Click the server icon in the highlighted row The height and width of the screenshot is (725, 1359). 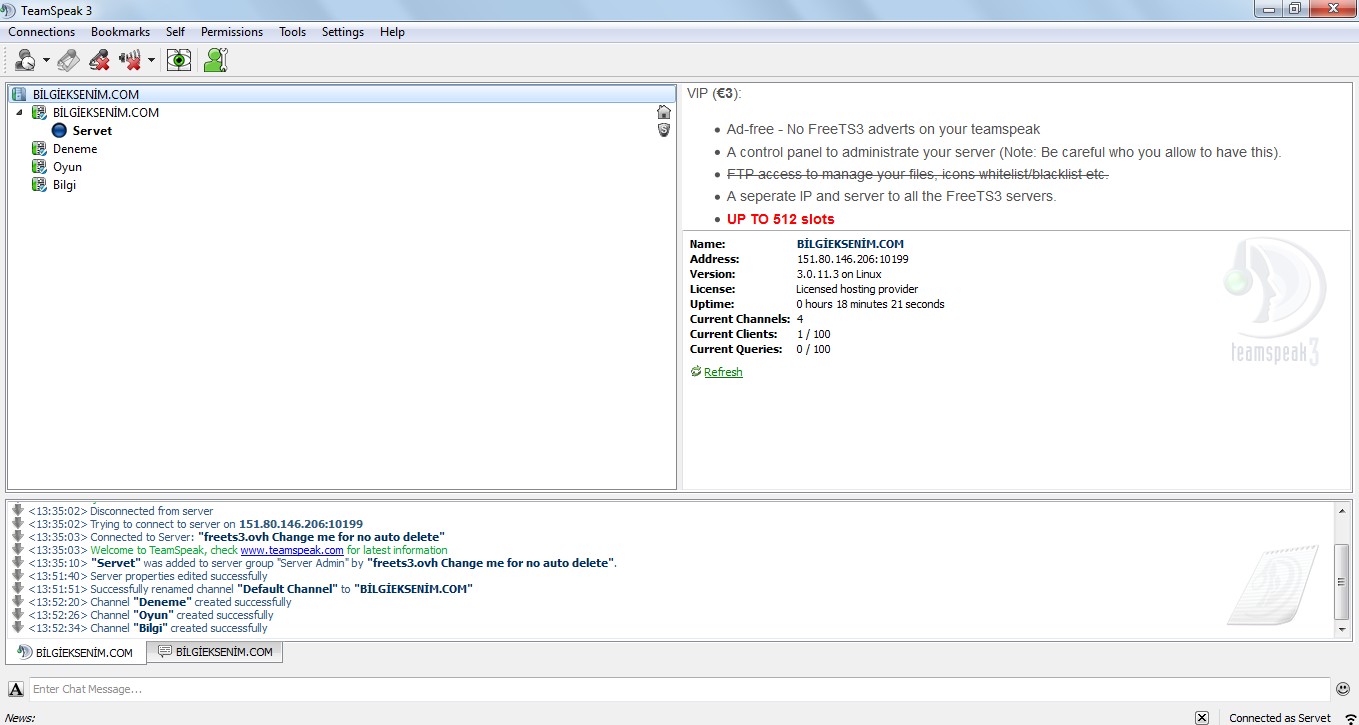pos(19,94)
